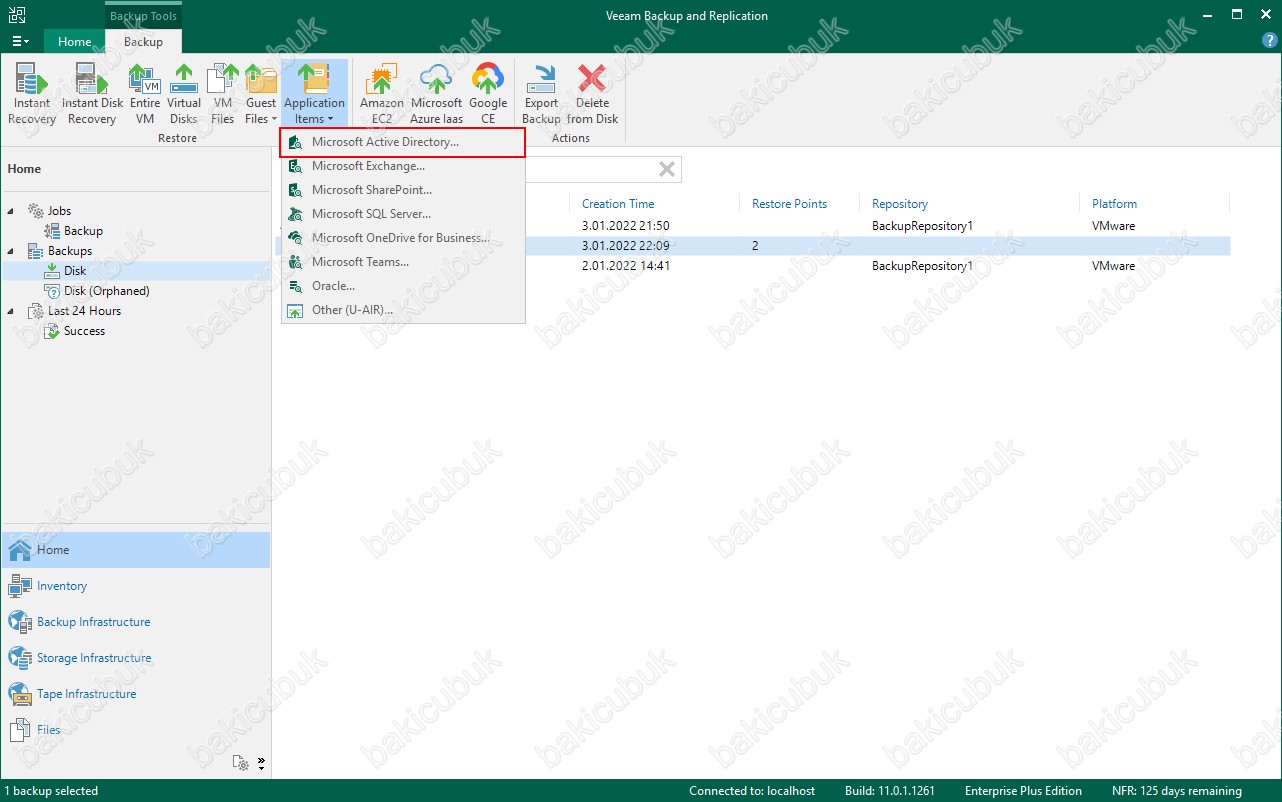Collapse the Backups tree node
The width and height of the screenshot is (1282, 802).
tap(12, 251)
